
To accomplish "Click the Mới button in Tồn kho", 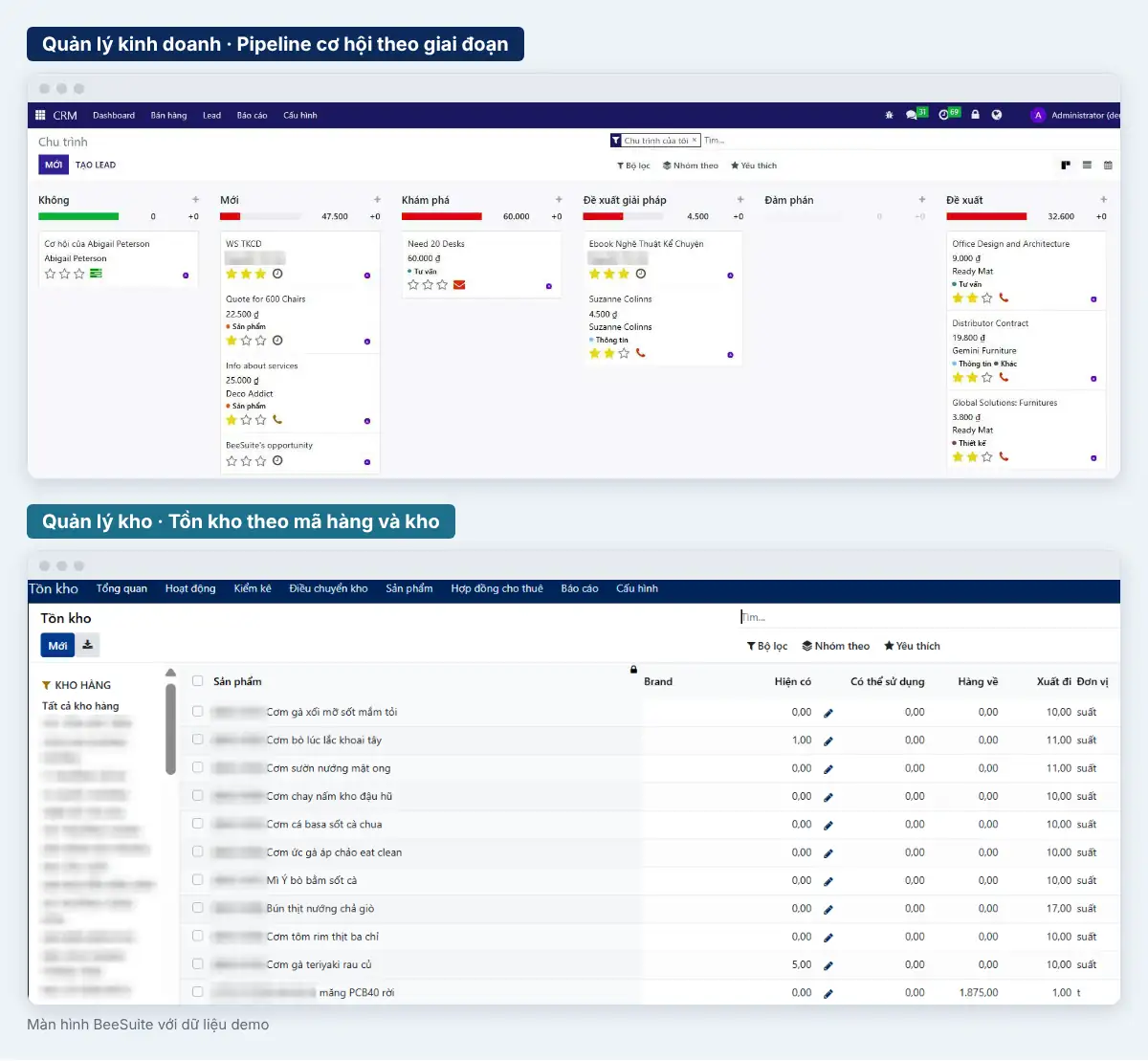I will tap(57, 646).
